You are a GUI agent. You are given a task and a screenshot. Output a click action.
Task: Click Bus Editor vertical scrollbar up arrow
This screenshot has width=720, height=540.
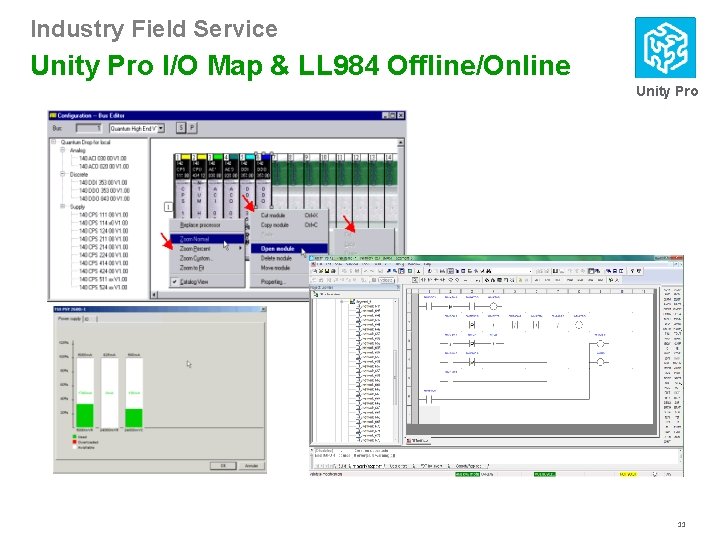coord(400,143)
